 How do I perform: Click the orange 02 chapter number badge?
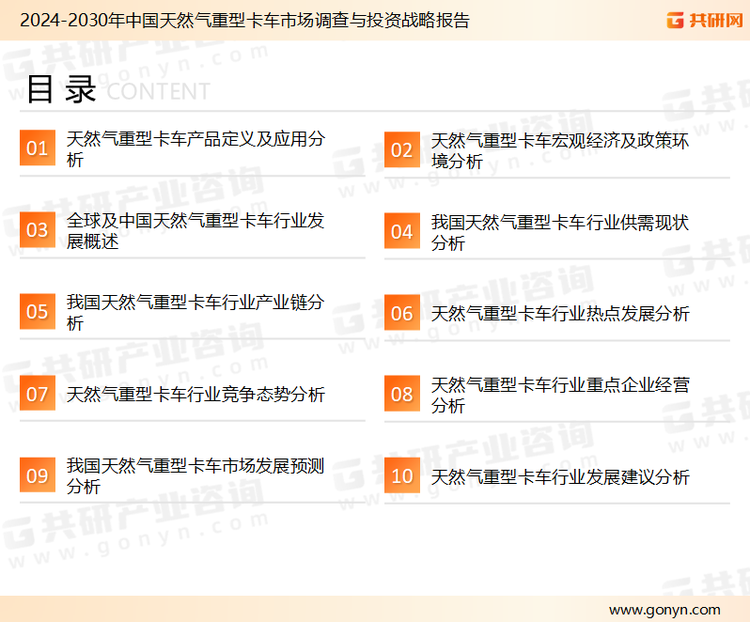(x=401, y=149)
